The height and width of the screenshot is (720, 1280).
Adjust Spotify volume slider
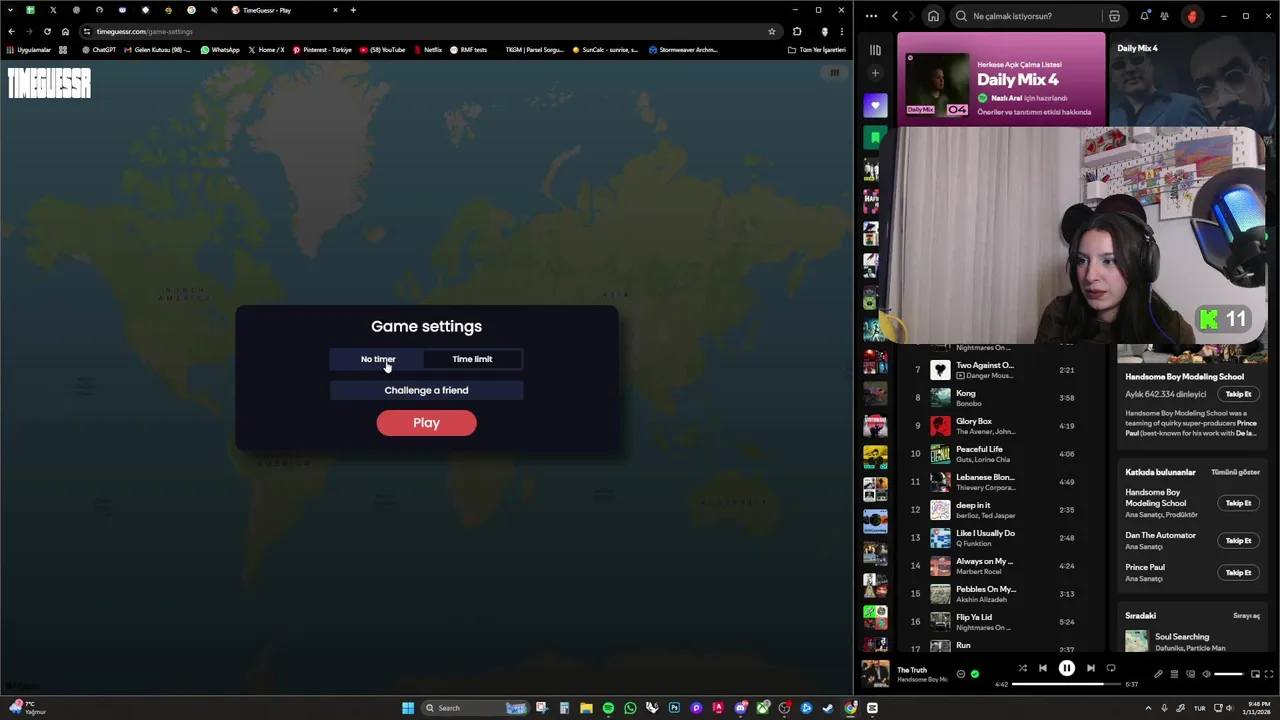tap(1228, 674)
